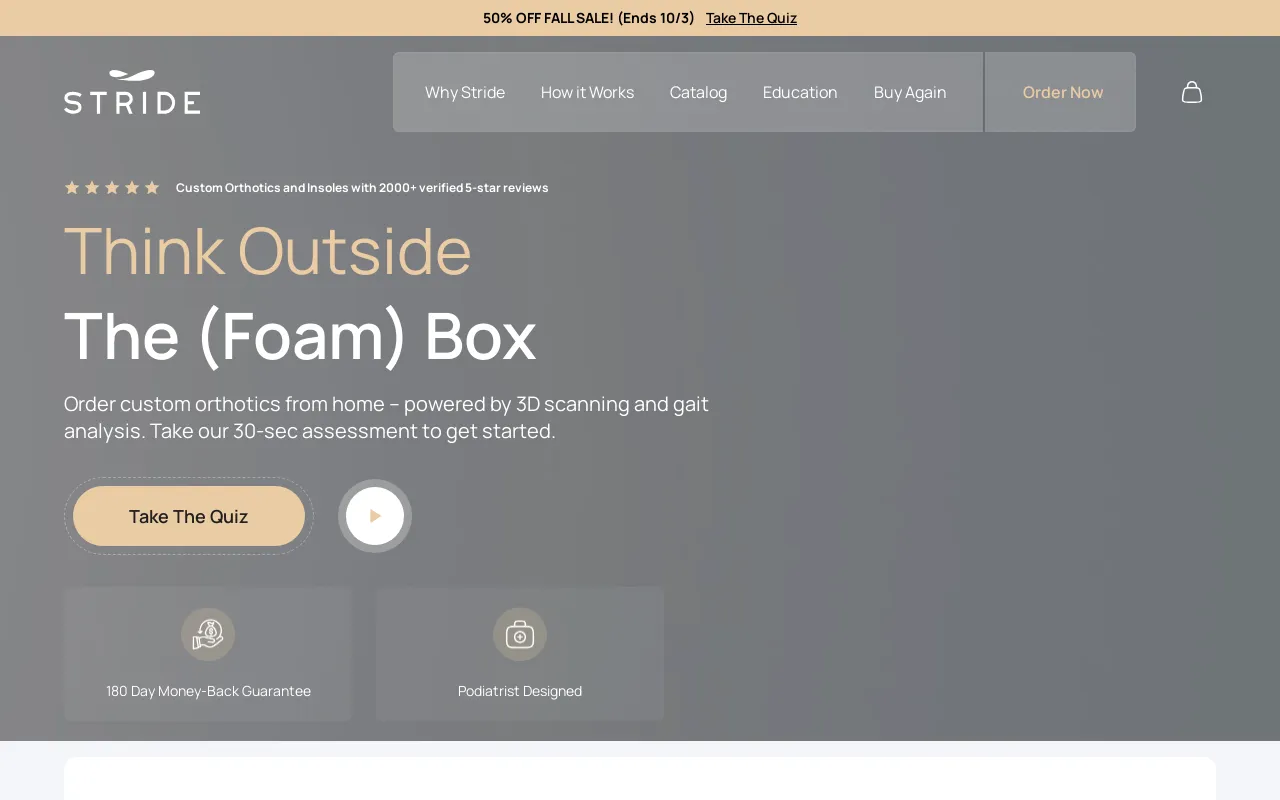Choose Buy Again in the navigation bar
This screenshot has width=1280, height=800.
pyautogui.click(x=910, y=92)
